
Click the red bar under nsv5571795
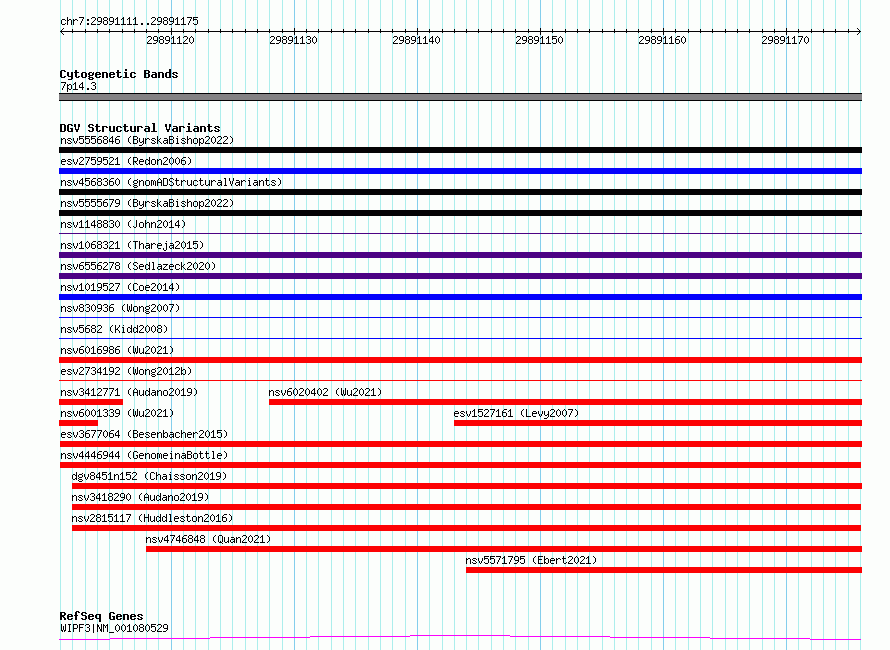(664, 570)
